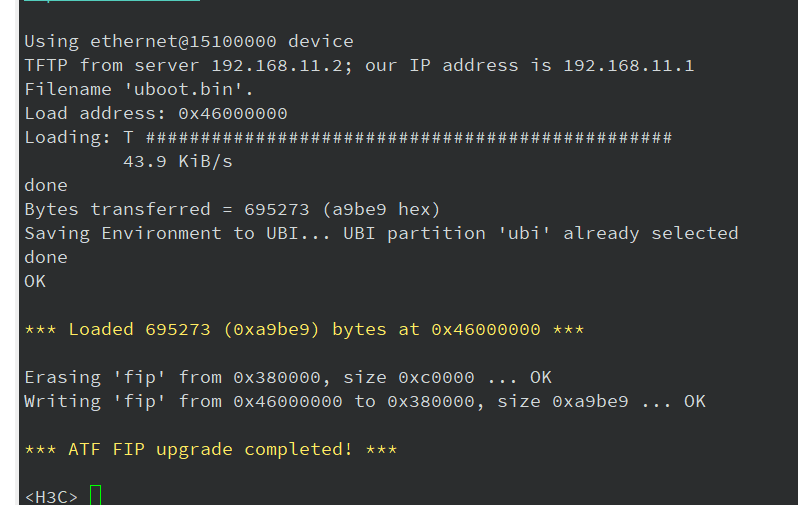798x505 pixels.
Task: Click the 'Loaded 695273' yellow status line
Action: [304, 329]
